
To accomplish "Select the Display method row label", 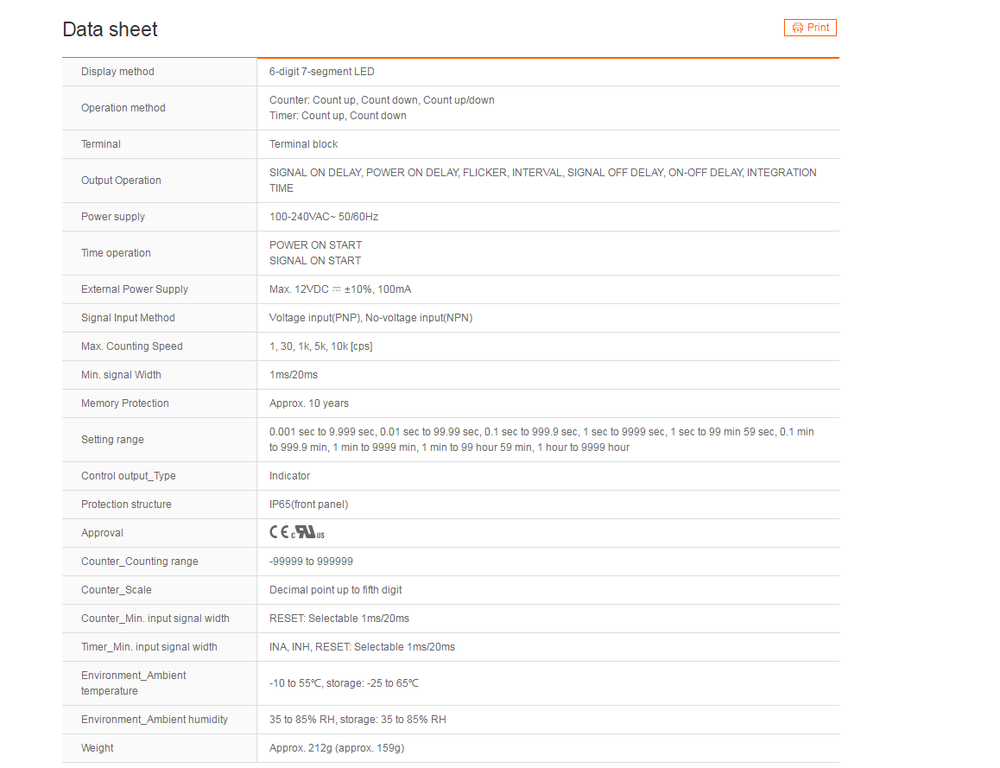I will pos(118,72).
